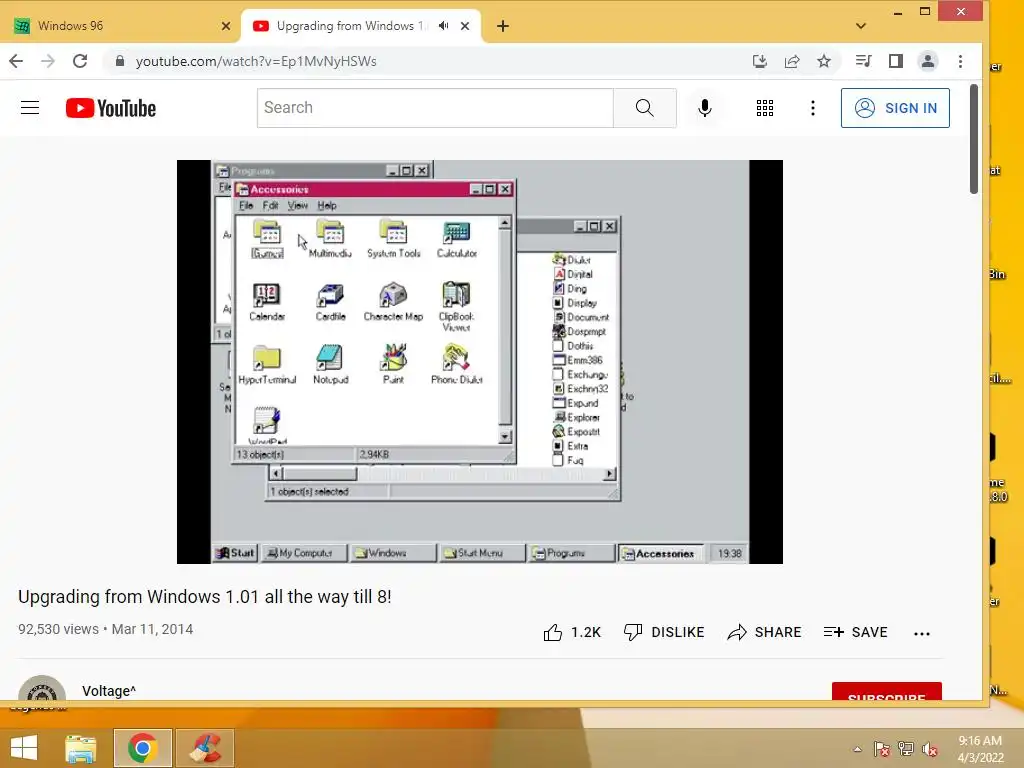Click share this page icon in address bar
The height and width of the screenshot is (768, 1024).
coord(792,61)
